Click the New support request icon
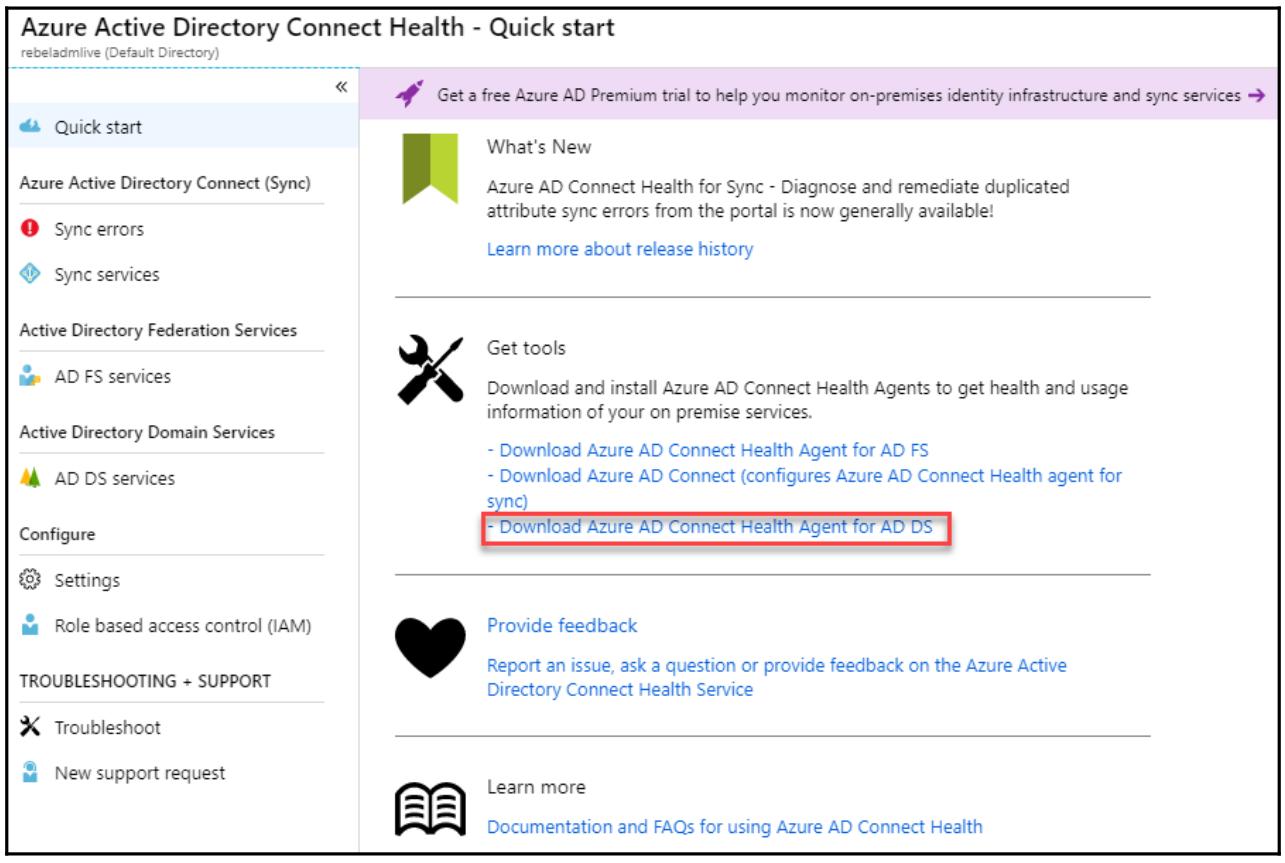This screenshot has width=1285, height=863. point(31,773)
